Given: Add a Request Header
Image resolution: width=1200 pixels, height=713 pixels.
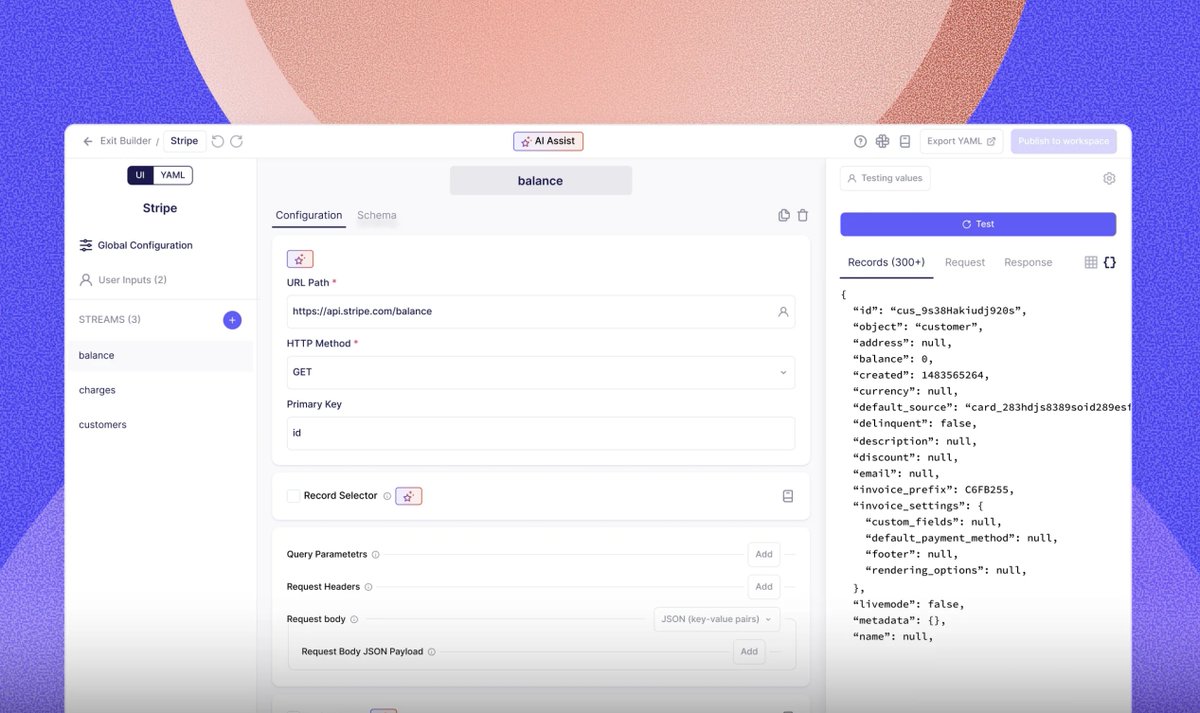Looking at the screenshot, I should click(x=764, y=587).
